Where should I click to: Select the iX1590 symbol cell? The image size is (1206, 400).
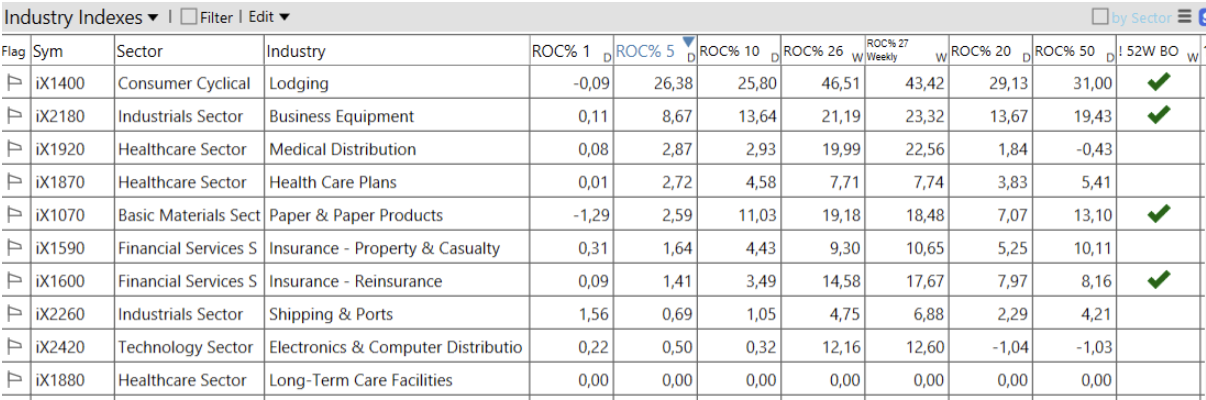click(60, 248)
